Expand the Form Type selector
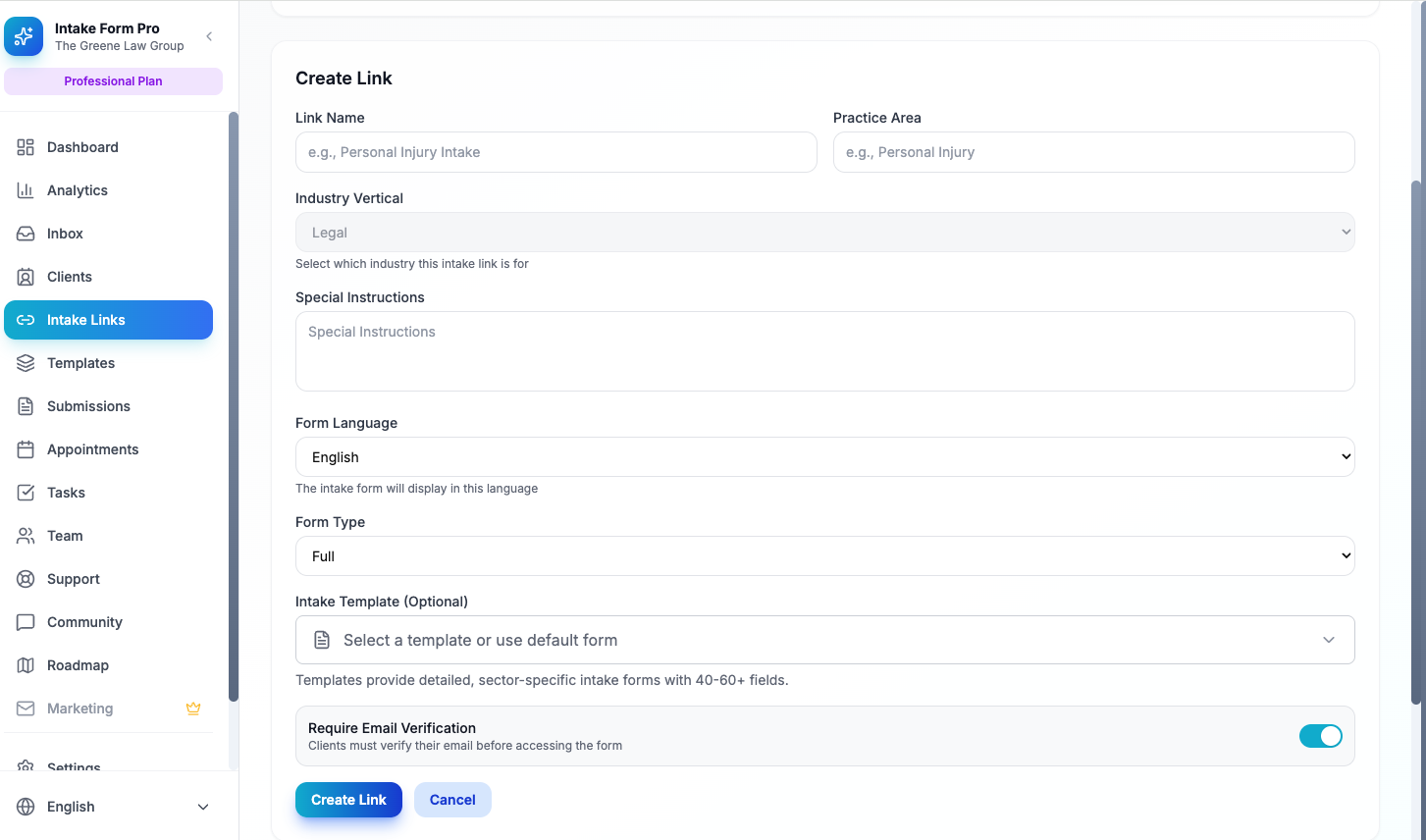This screenshot has height=840, width=1426. tap(824, 555)
